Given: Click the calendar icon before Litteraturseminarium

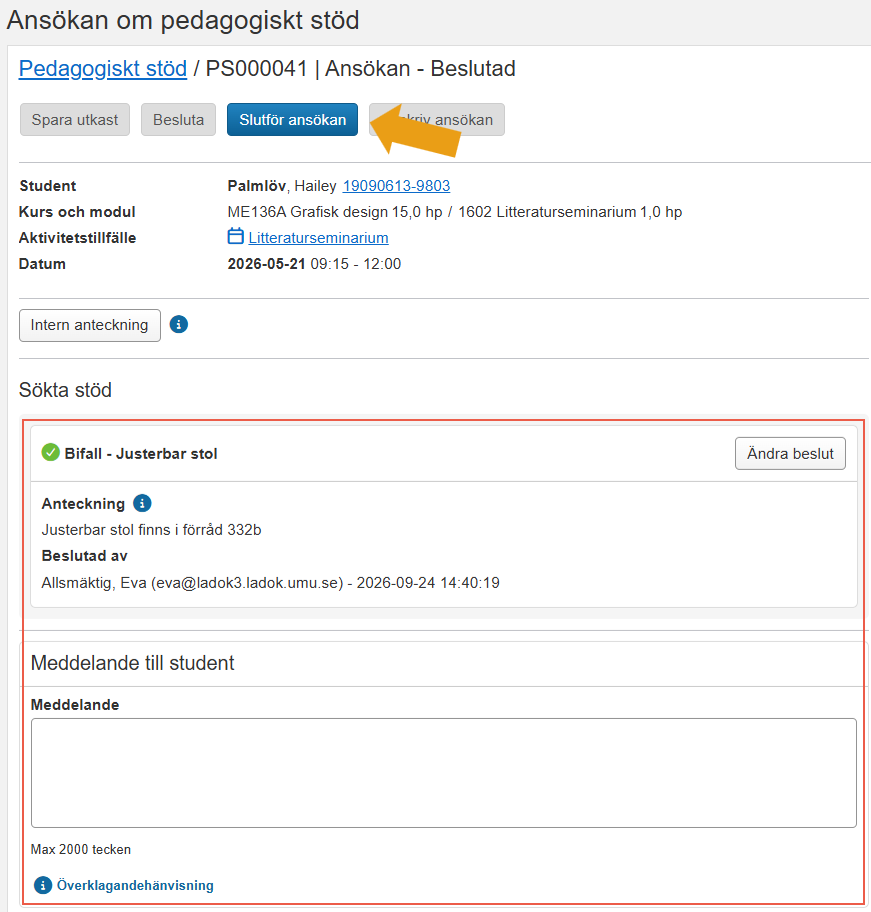Looking at the screenshot, I should coord(235,237).
